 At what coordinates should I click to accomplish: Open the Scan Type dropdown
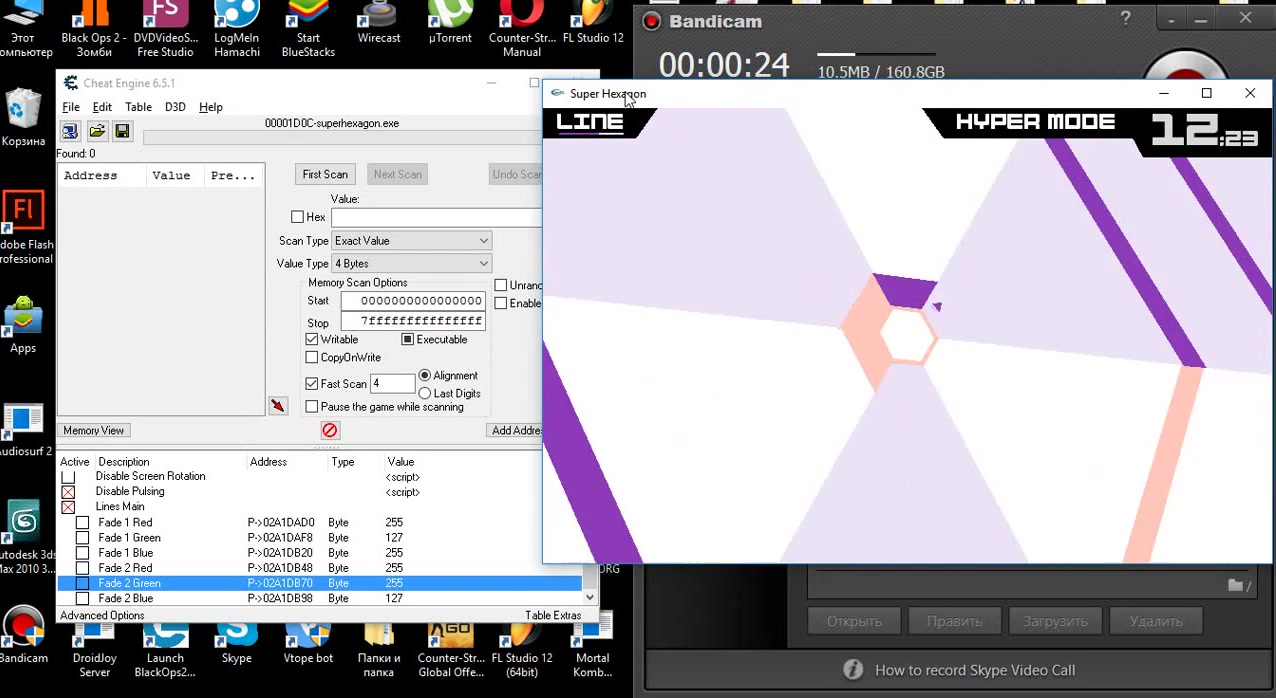click(484, 240)
